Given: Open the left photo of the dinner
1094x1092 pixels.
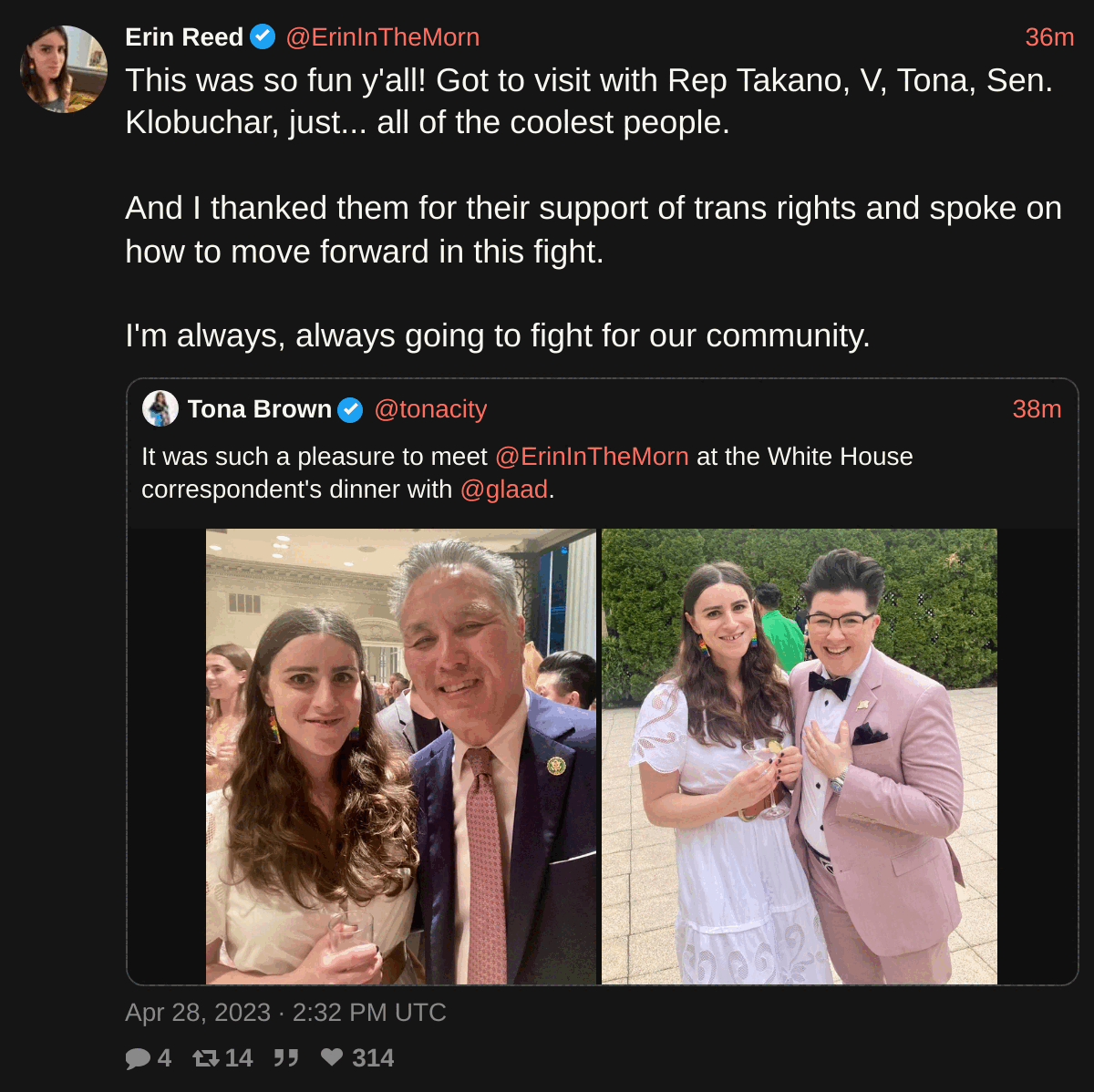Looking at the screenshot, I should click(401, 757).
